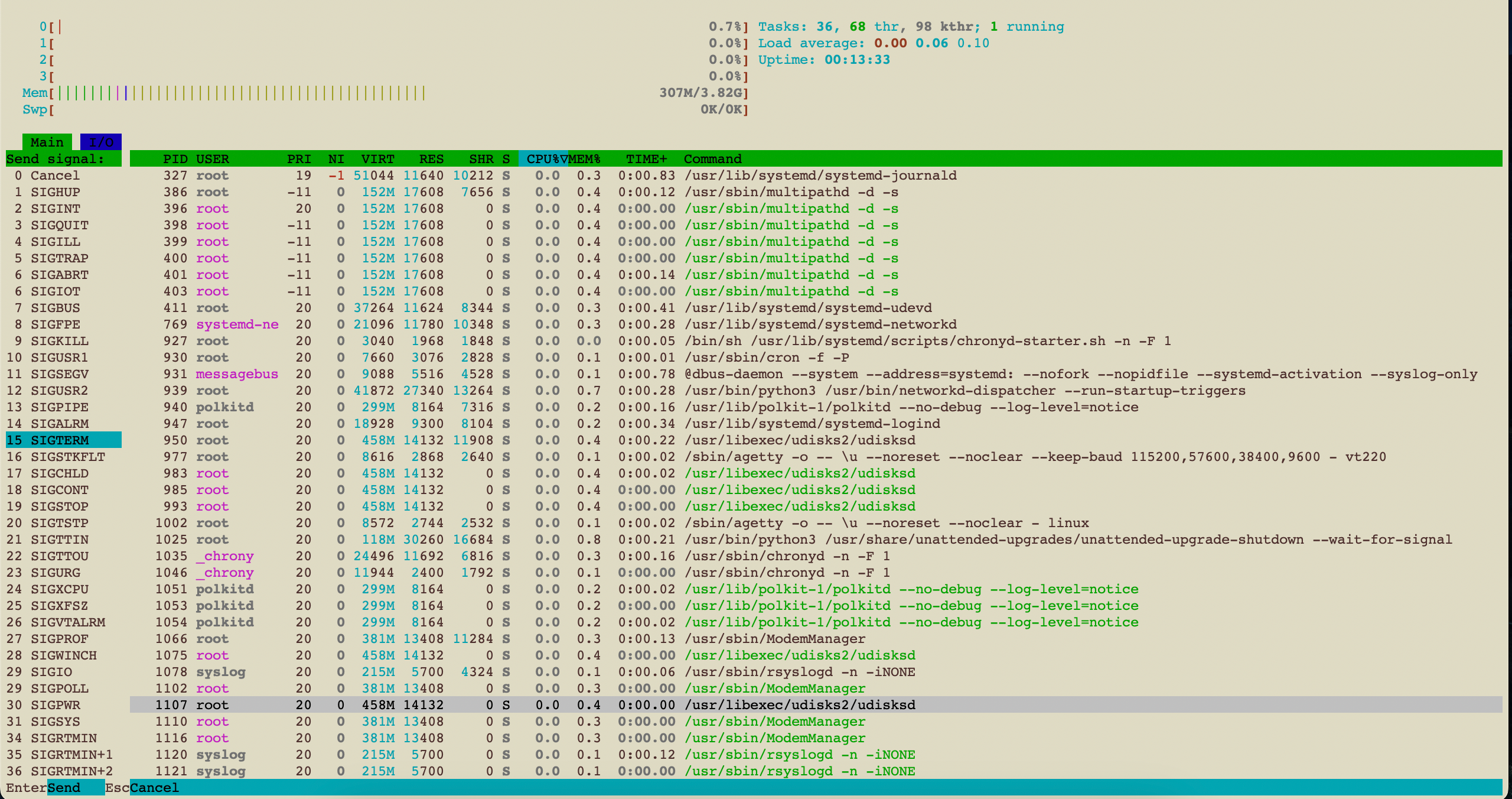Viewport: 1512px width, 799px height.
Task: Select ModemManager process PID 1066
Action: point(816,639)
